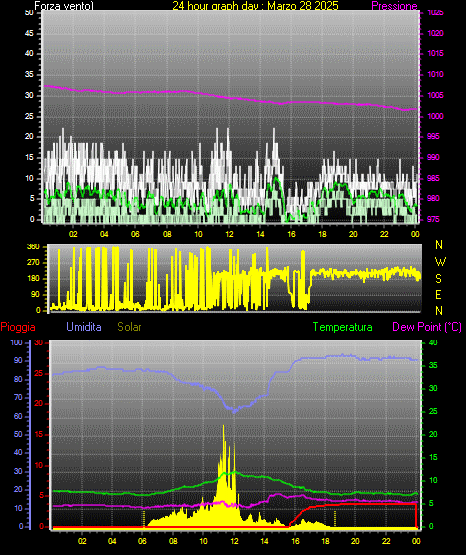Click the 14 hour label under bottom chart
Screen dimensions: 466x555
tap(264, 541)
